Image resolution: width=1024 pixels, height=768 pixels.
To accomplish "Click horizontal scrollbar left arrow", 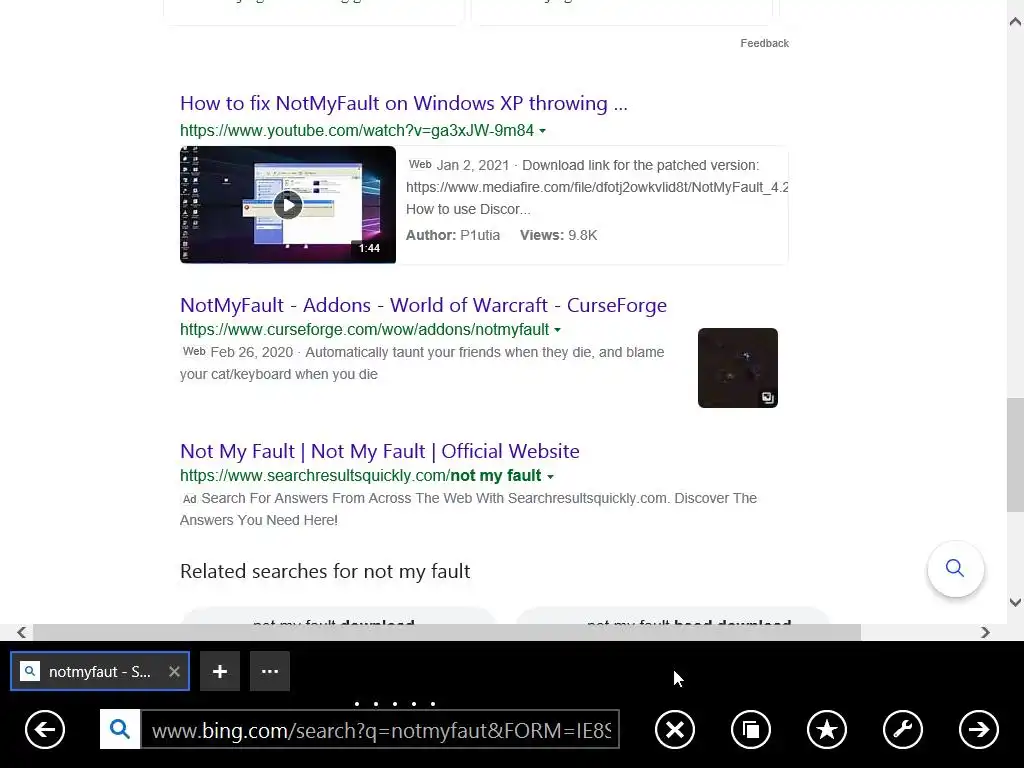I will coord(22,632).
